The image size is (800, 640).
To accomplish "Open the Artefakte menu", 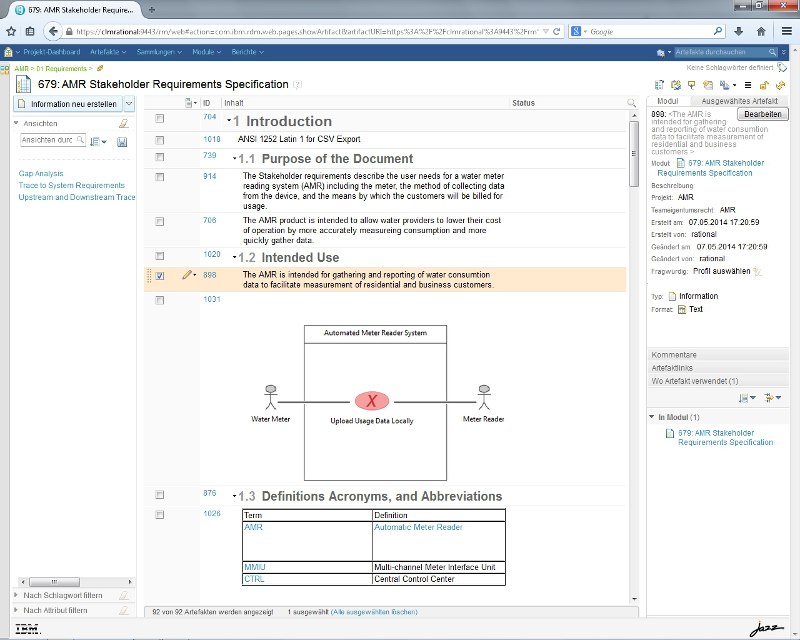I will [x=108, y=52].
